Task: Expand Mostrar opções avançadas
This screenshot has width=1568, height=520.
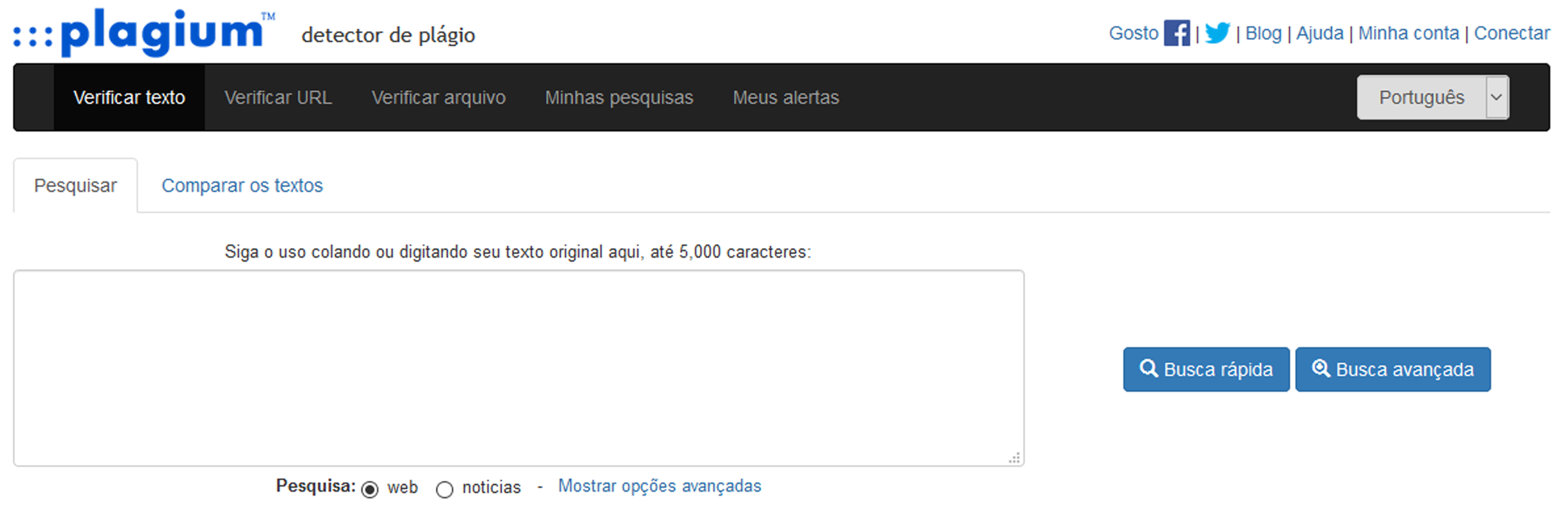Action: 659,486
